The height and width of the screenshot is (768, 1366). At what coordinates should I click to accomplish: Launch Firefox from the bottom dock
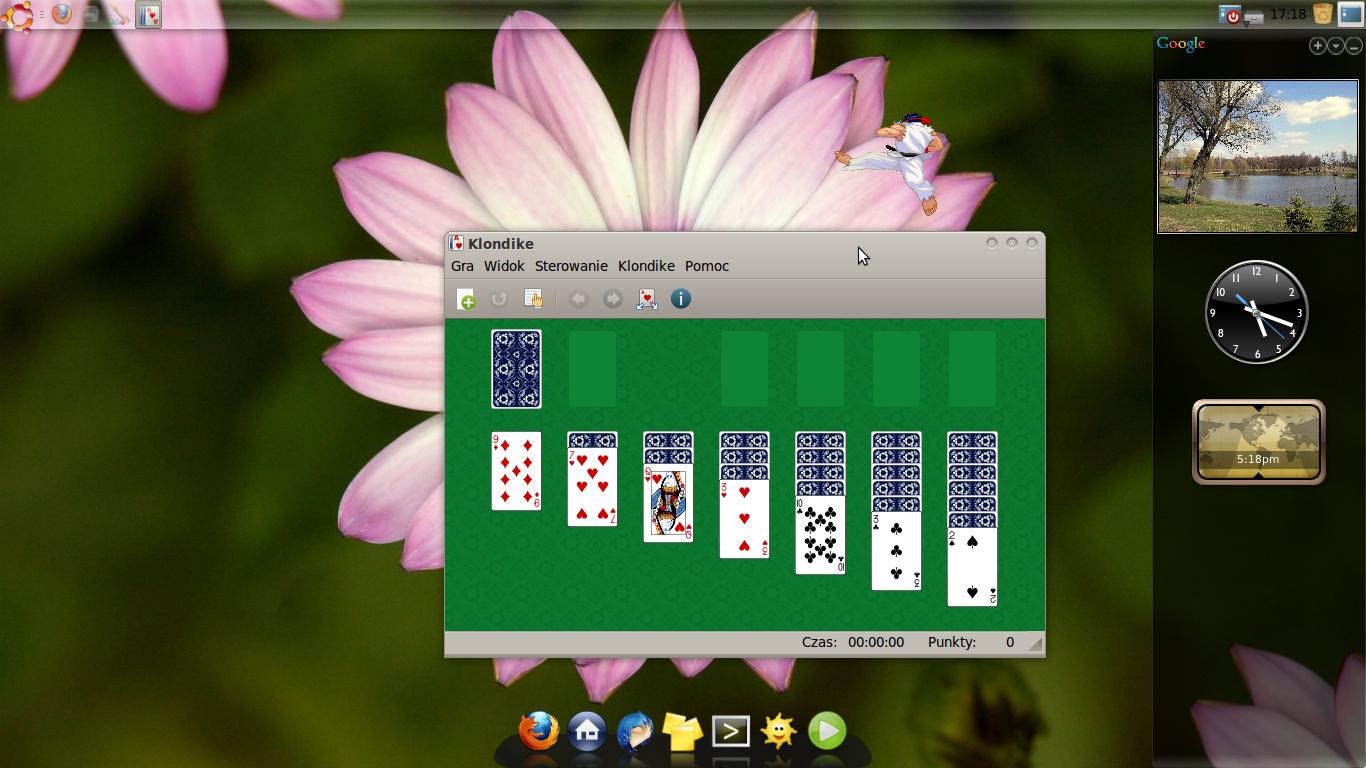click(538, 732)
